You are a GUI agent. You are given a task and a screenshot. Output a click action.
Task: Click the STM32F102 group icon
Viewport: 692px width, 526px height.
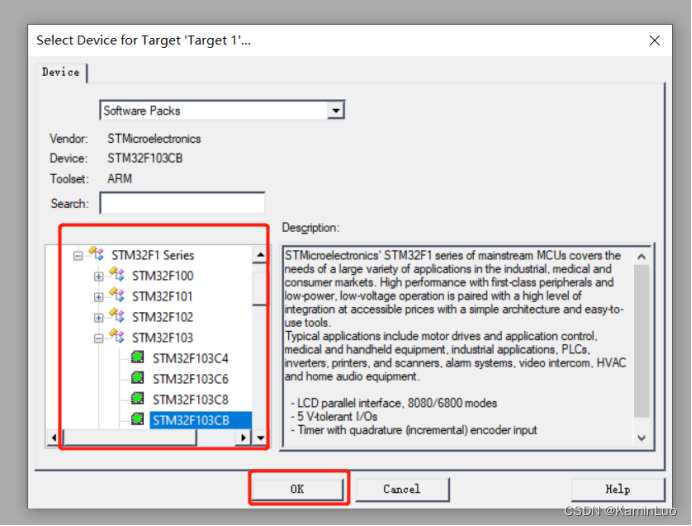coord(117,316)
